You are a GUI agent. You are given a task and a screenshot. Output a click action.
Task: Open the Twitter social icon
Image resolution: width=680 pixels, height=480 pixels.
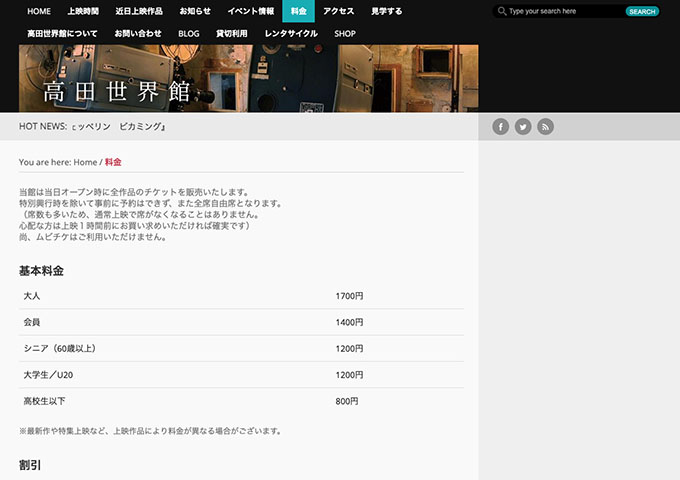[x=523, y=126]
